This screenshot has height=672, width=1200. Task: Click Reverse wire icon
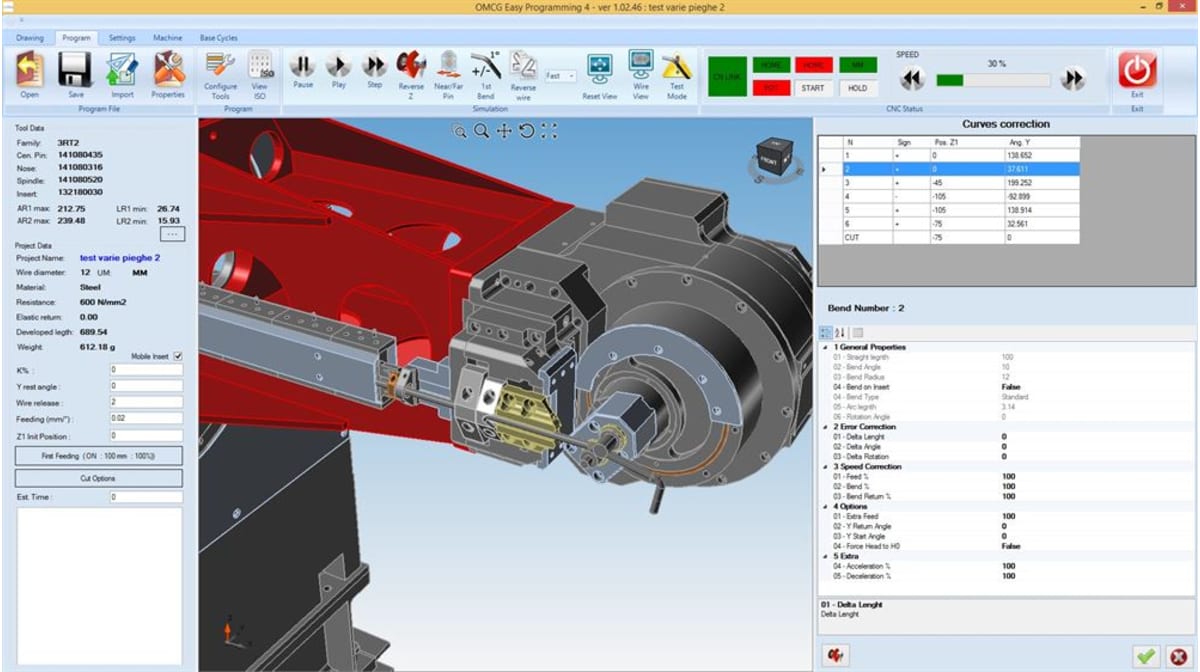coord(523,65)
